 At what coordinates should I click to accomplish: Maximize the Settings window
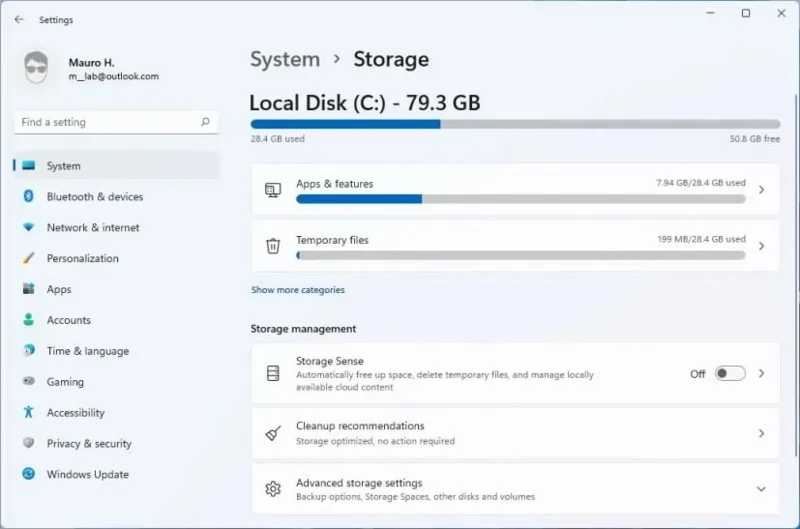pyautogui.click(x=746, y=13)
